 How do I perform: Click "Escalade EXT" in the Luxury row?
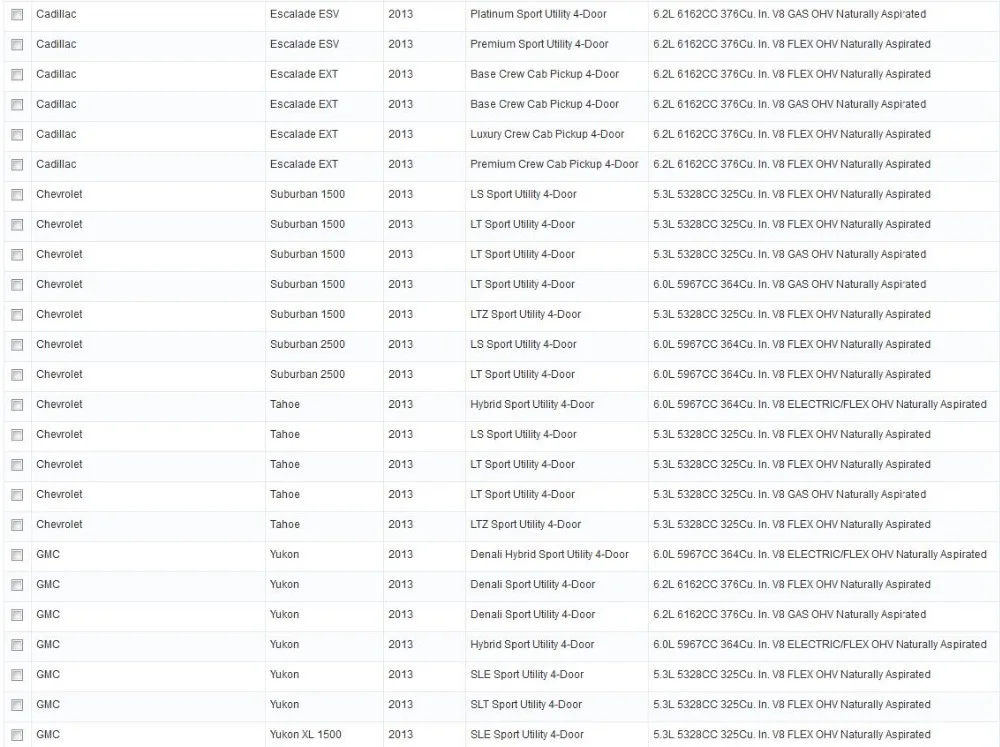(x=304, y=134)
